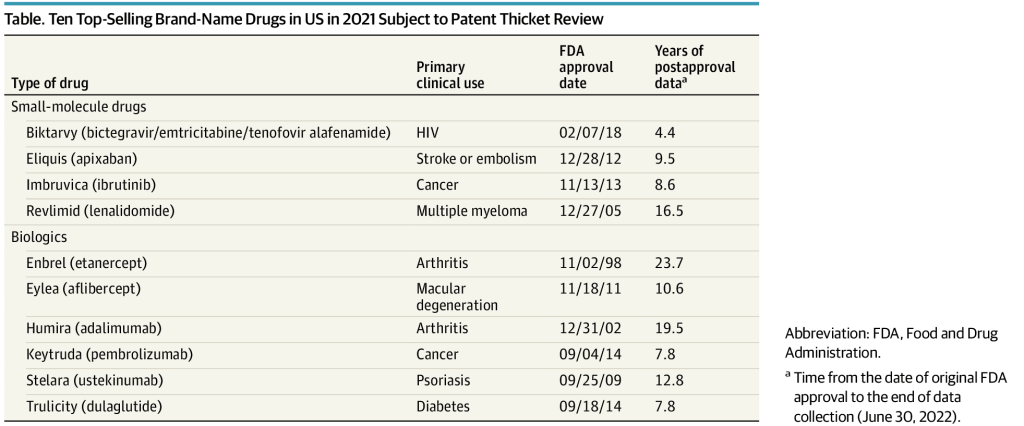Select the 23.7 years value for Enbrel
The height and width of the screenshot is (426, 1024).
(667, 262)
